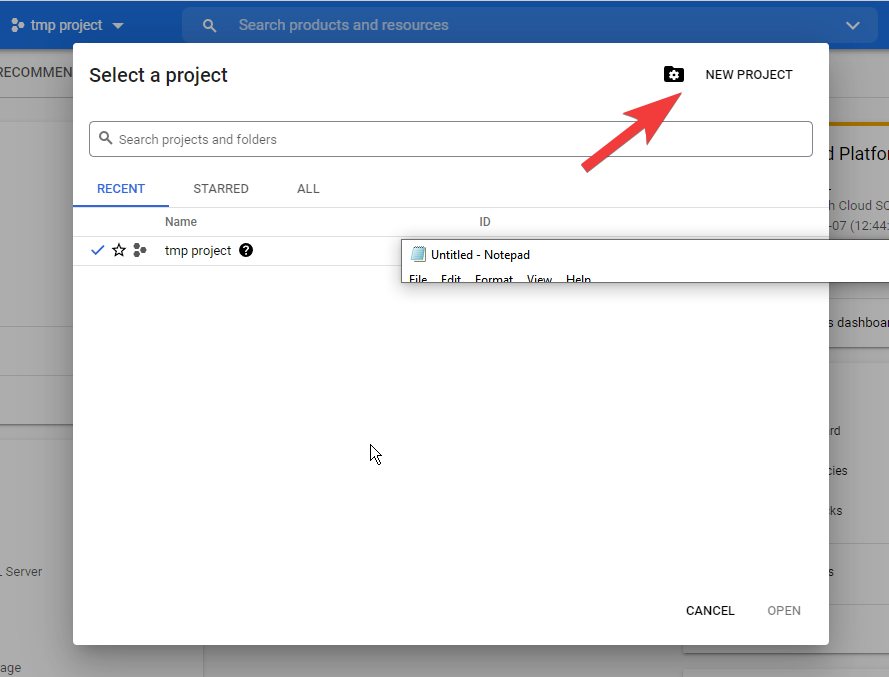Switch to the ALL tab
This screenshot has width=889, height=677.
308,189
